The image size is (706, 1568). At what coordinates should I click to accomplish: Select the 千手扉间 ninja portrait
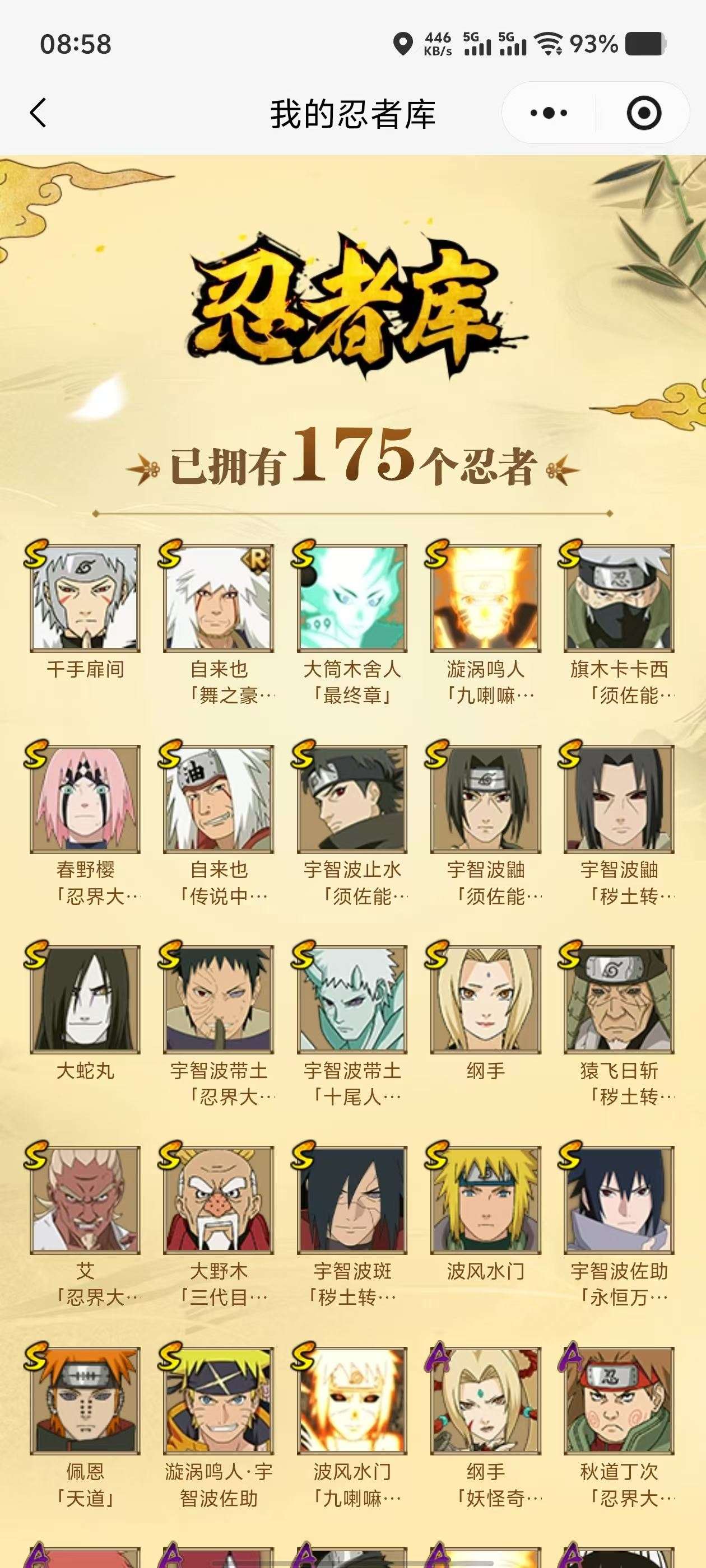[x=85, y=598]
